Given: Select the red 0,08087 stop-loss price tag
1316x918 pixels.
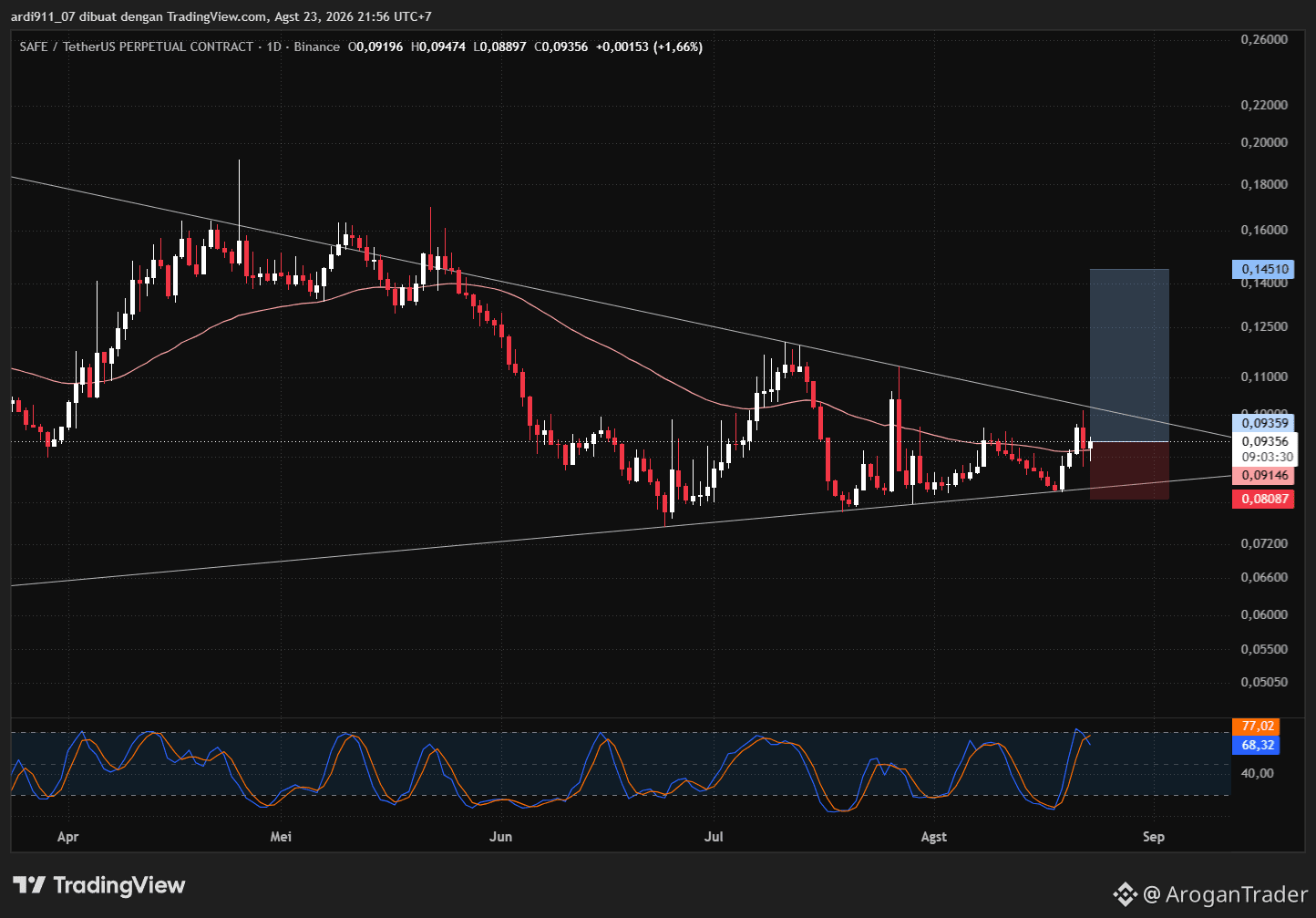Looking at the screenshot, I should click(1262, 499).
